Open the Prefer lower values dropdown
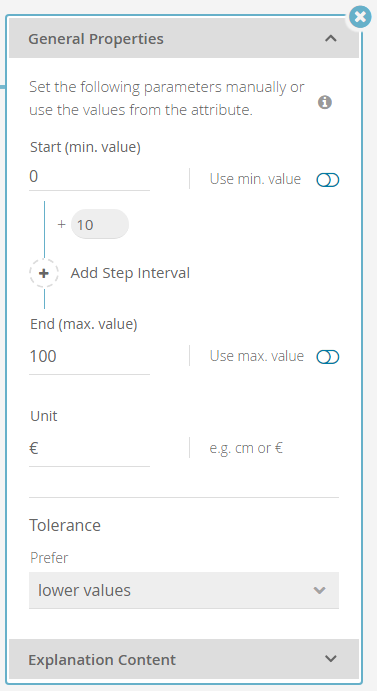 tap(184, 591)
